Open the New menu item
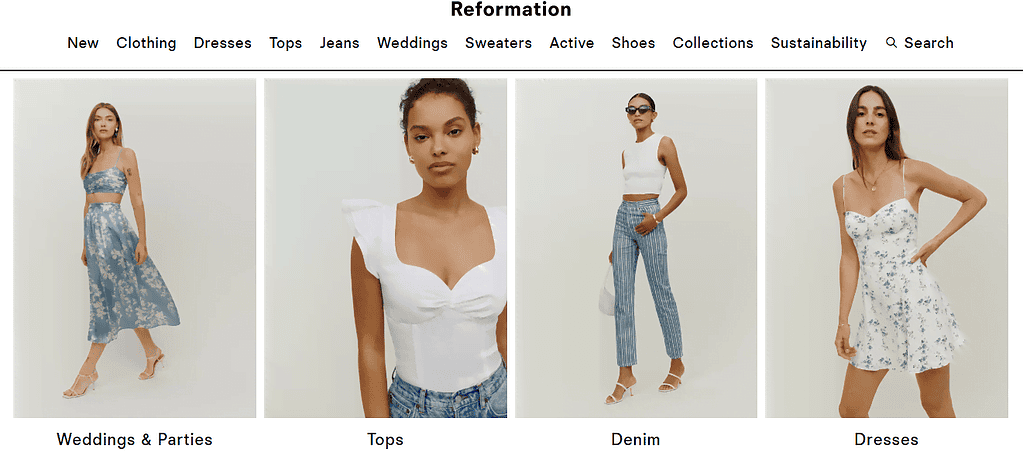Screen dimensions: 1023x456 [x=83, y=43]
